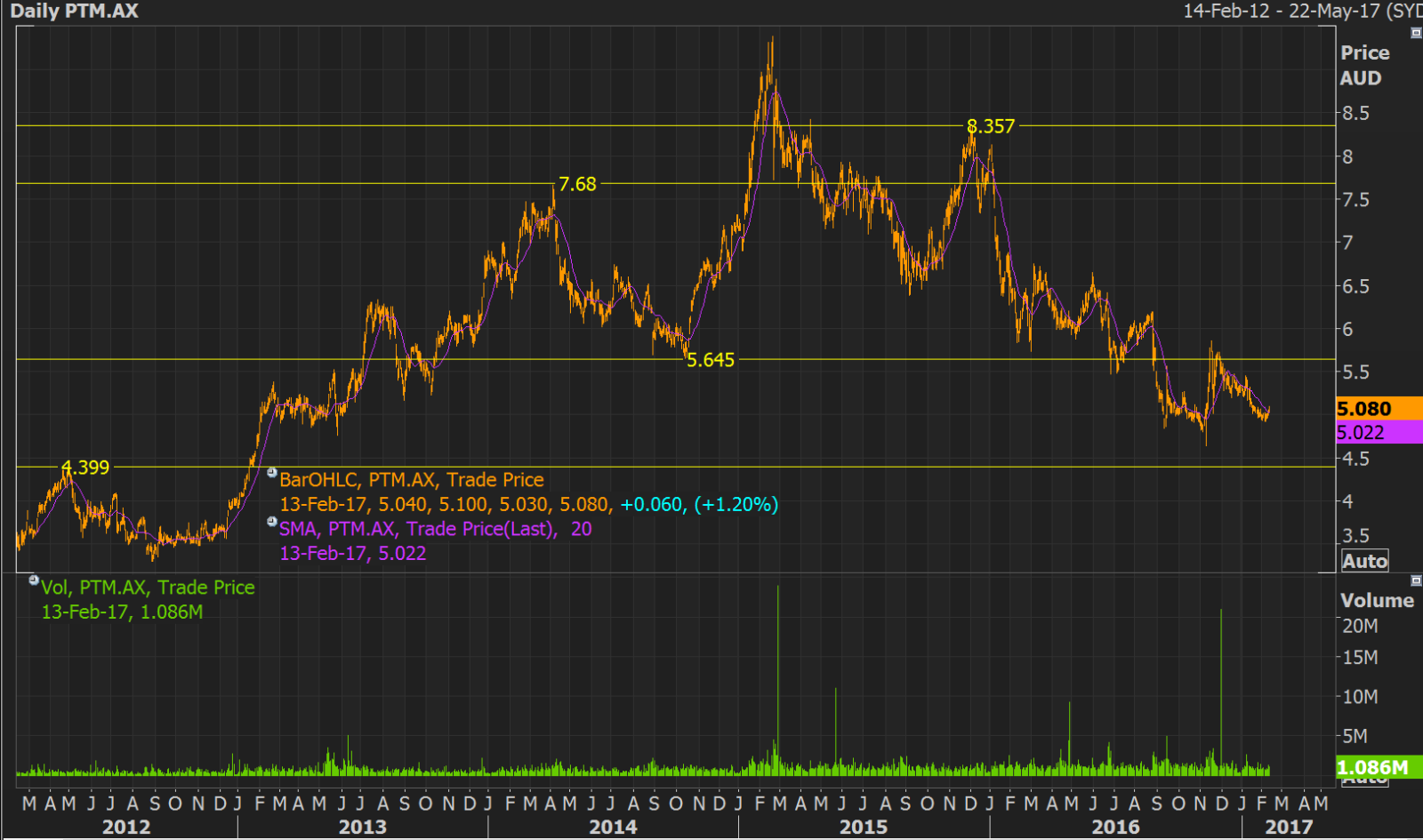The width and height of the screenshot is (1423, 840).
Task: Select the orange 5.080 last price tag
Action: coord(1379,409)
